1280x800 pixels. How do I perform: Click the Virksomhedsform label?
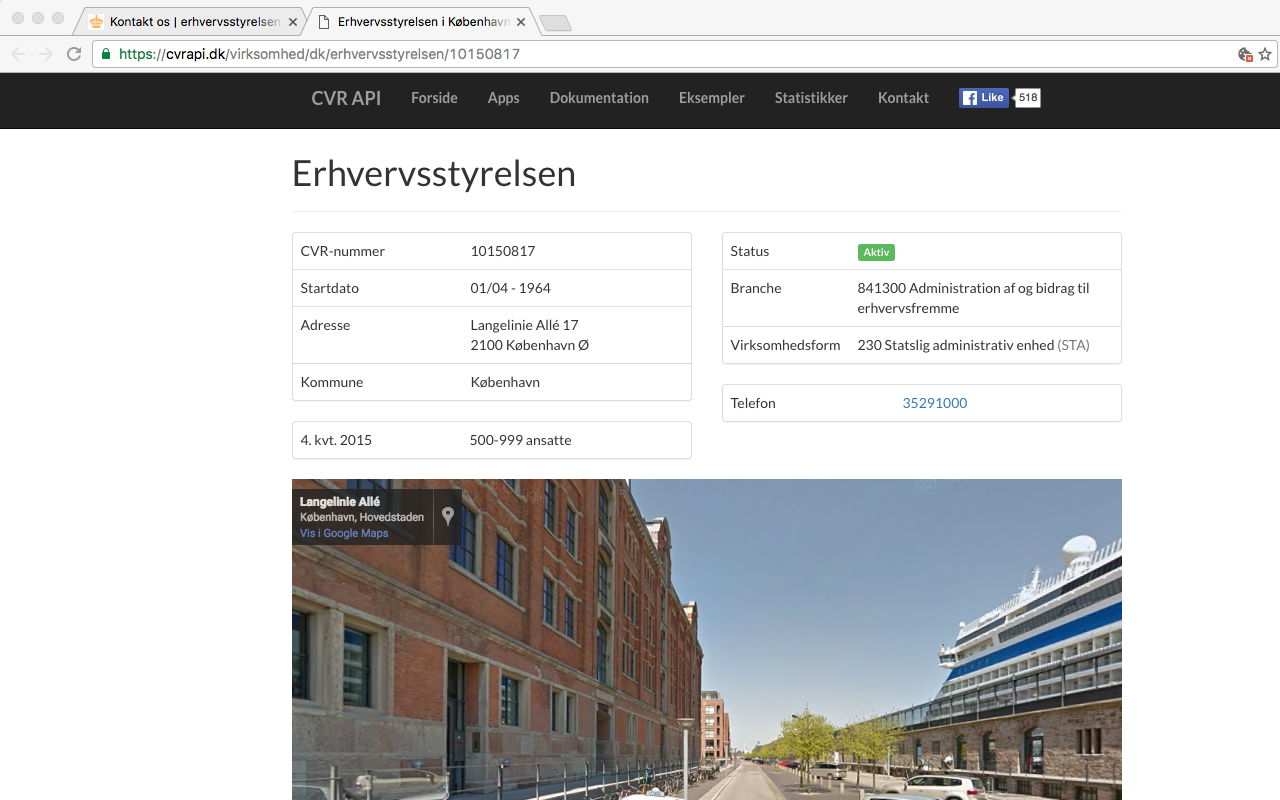click(785, 345)
